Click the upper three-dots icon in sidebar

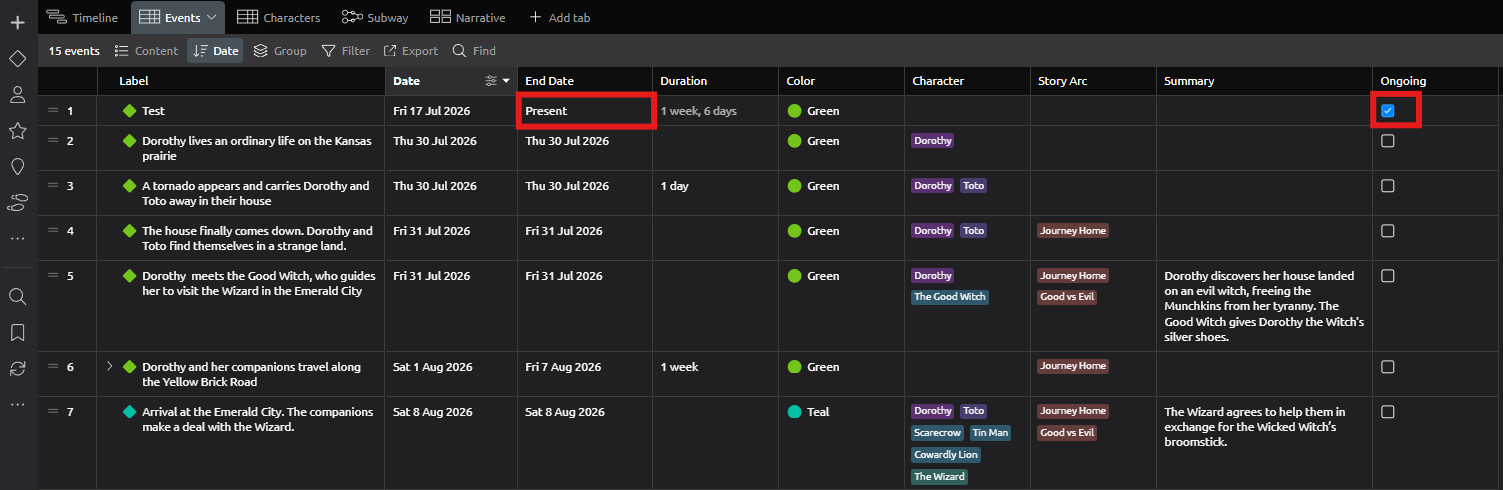point(17,239)
